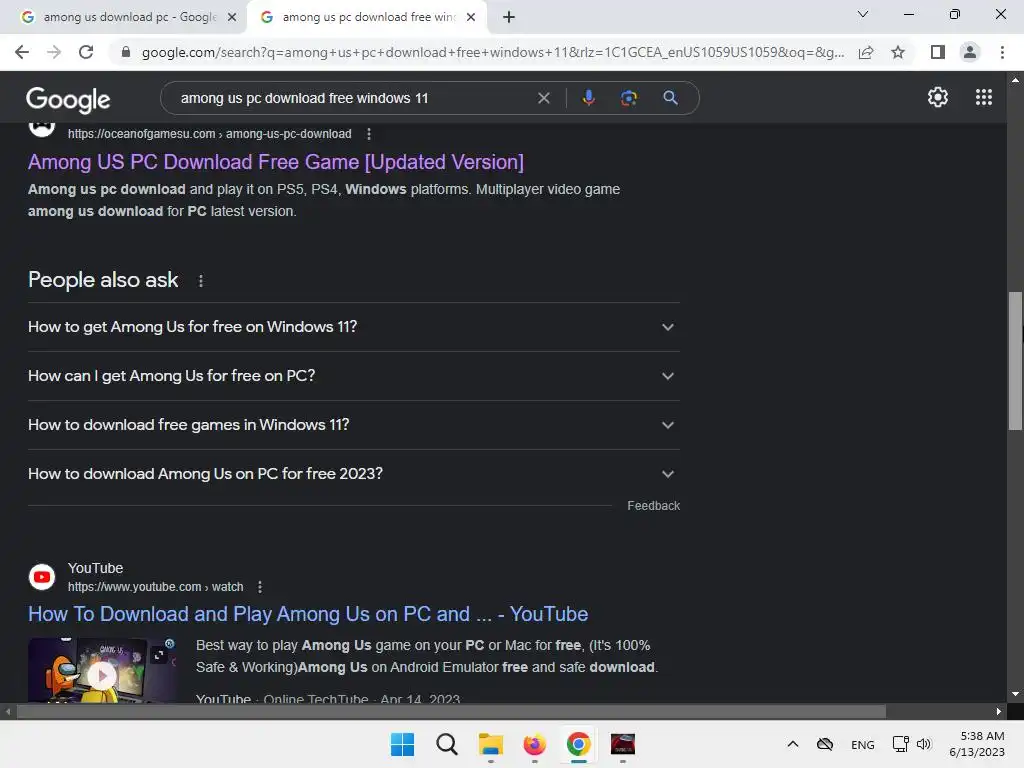View site information via padlock icon
The image size is (1024, 768).
[126, 52]
